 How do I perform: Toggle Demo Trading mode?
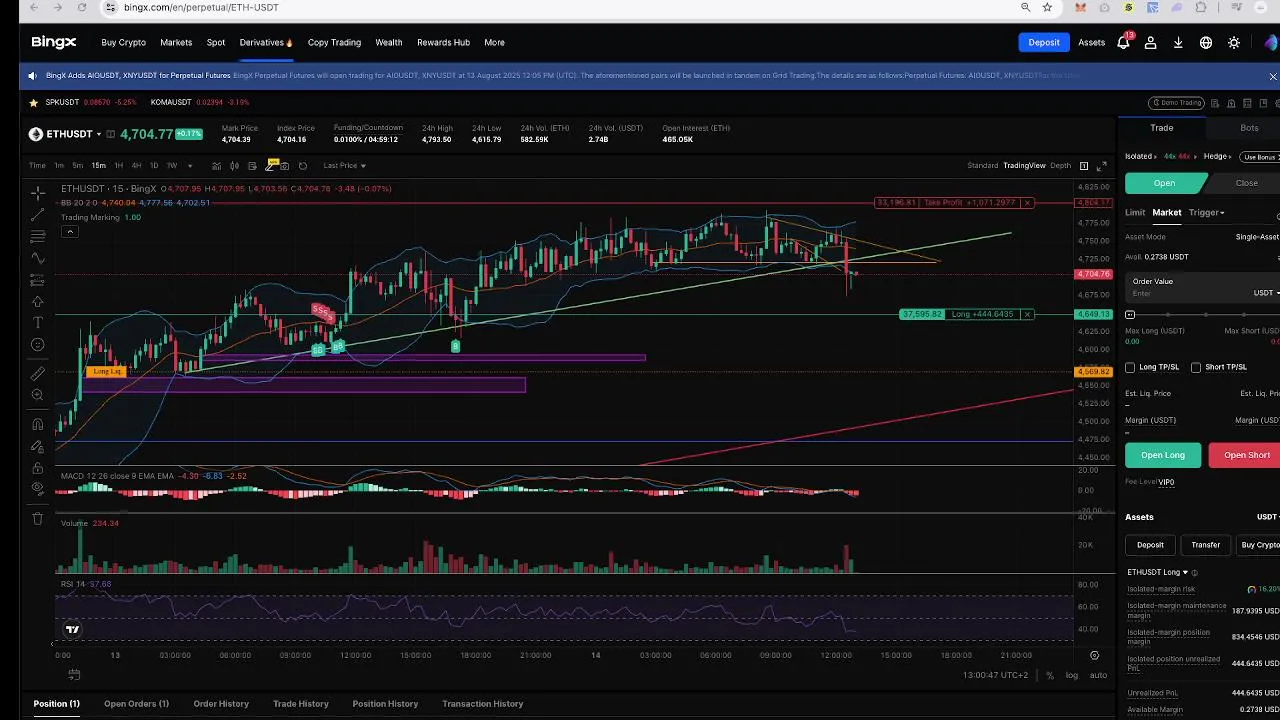pyautogui.click(x=1176, y=102)
